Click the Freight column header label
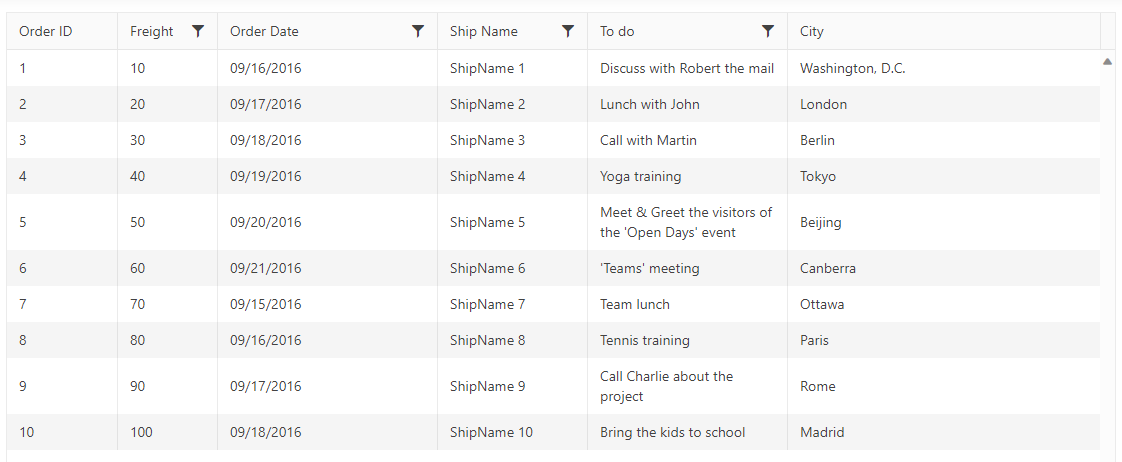1122x462 pixels. pyautogui.click(x=152, y=31)
